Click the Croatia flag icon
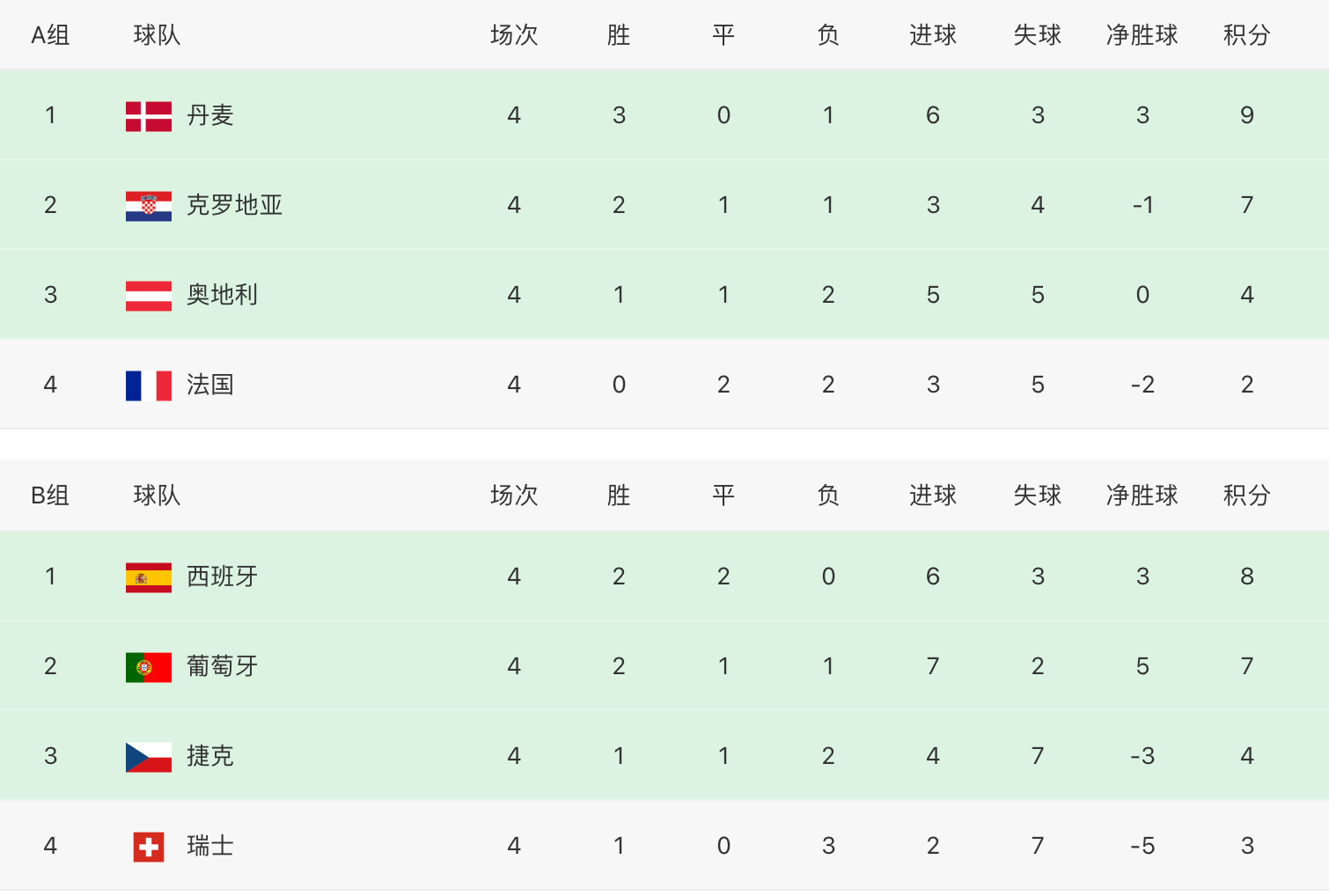The width and height of the screenshot is (1329, 896). [x=149, y=205]
